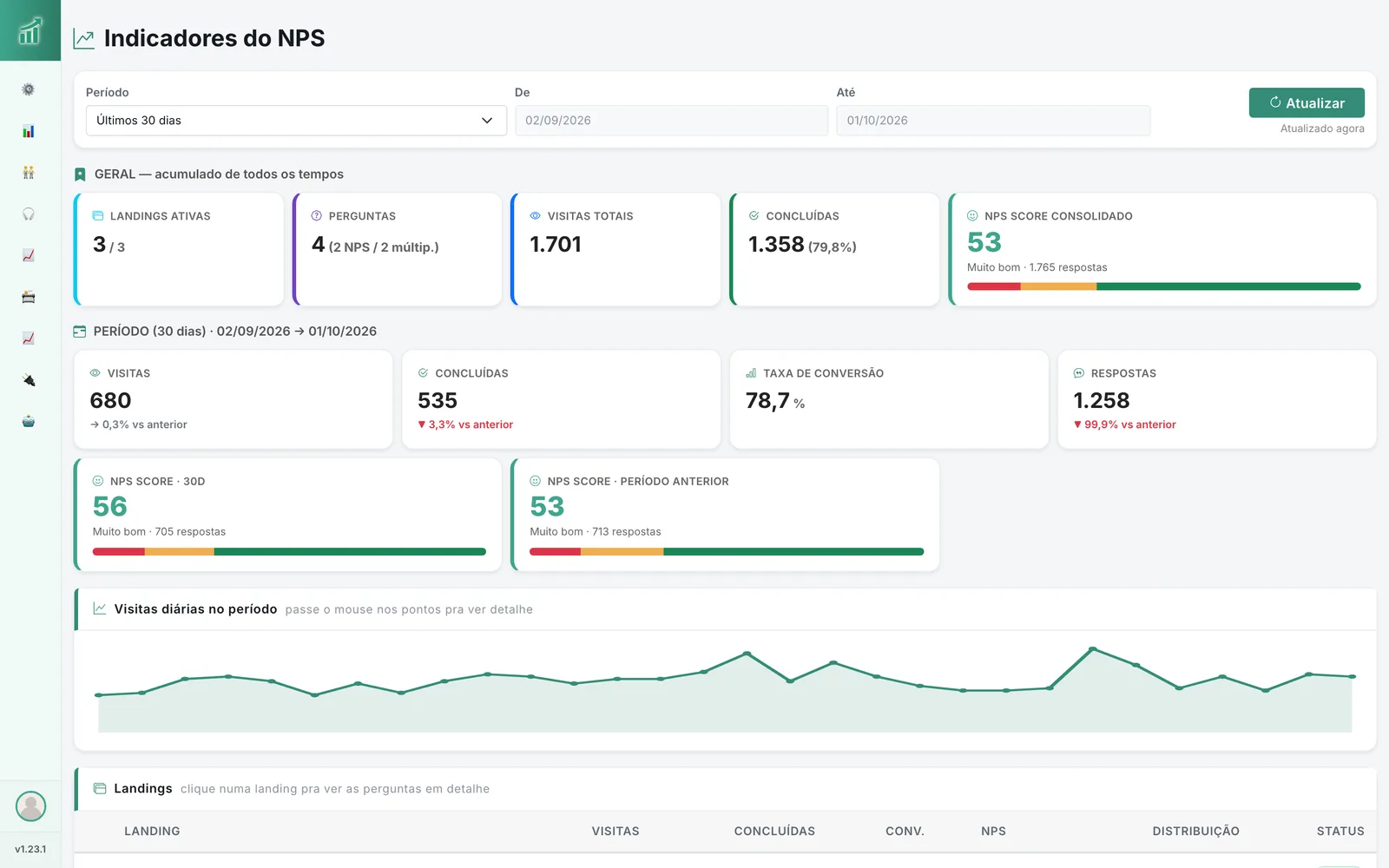Click the Atualizar button
The width and height of the screenshot is (1389, 868).
[x=1307, y=102]
